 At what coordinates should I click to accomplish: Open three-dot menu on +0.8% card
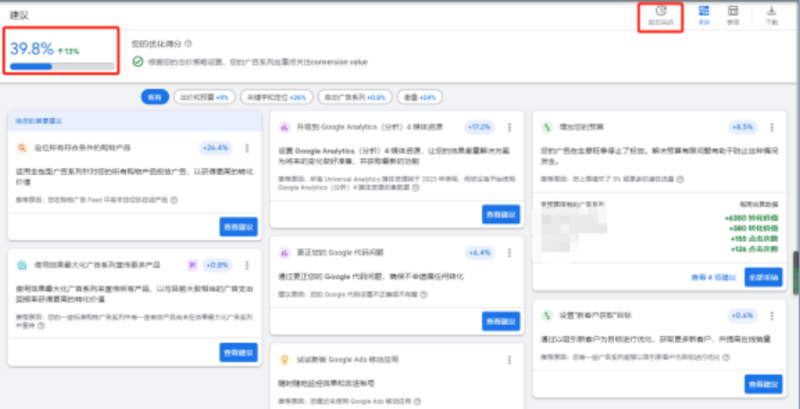pyautogui.click(x=247, y=265)
